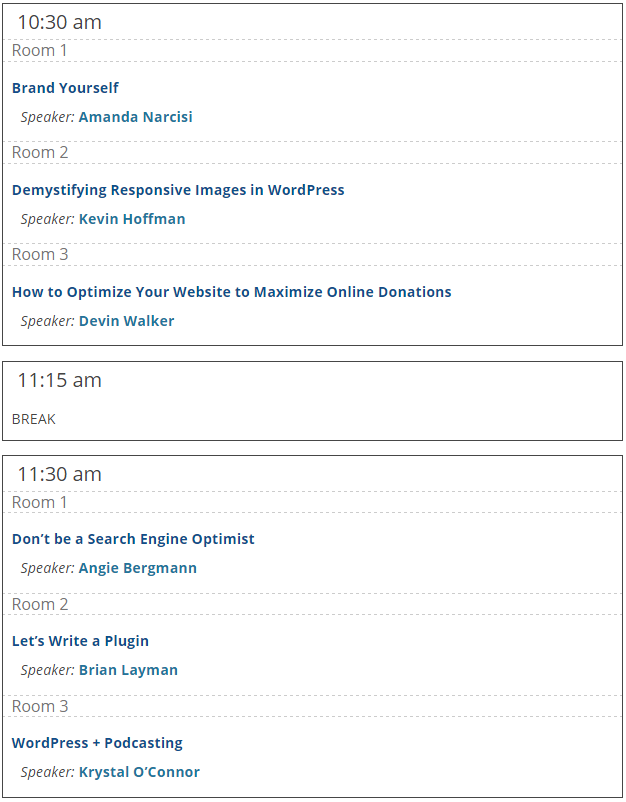The width and height of the screenshot is (626, 802).
Task: Open the WordPress + Podcasting session
Action: click(x=97, y=743)
